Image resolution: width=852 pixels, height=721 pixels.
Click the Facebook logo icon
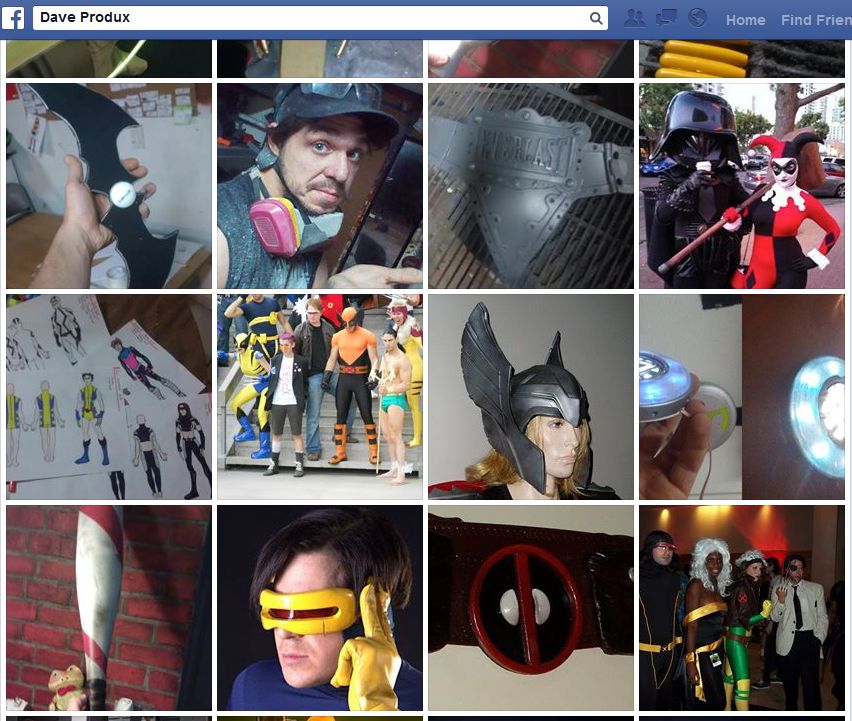coord(13,18)
